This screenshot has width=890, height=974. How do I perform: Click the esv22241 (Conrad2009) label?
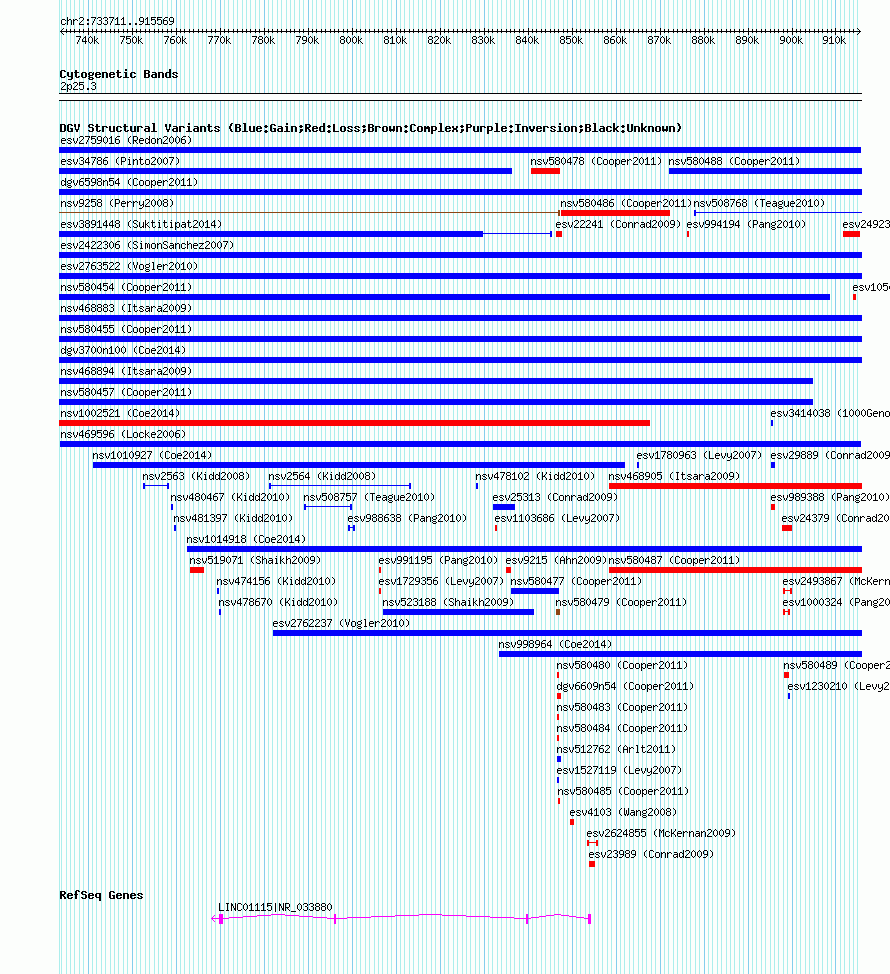click(618, 224)
